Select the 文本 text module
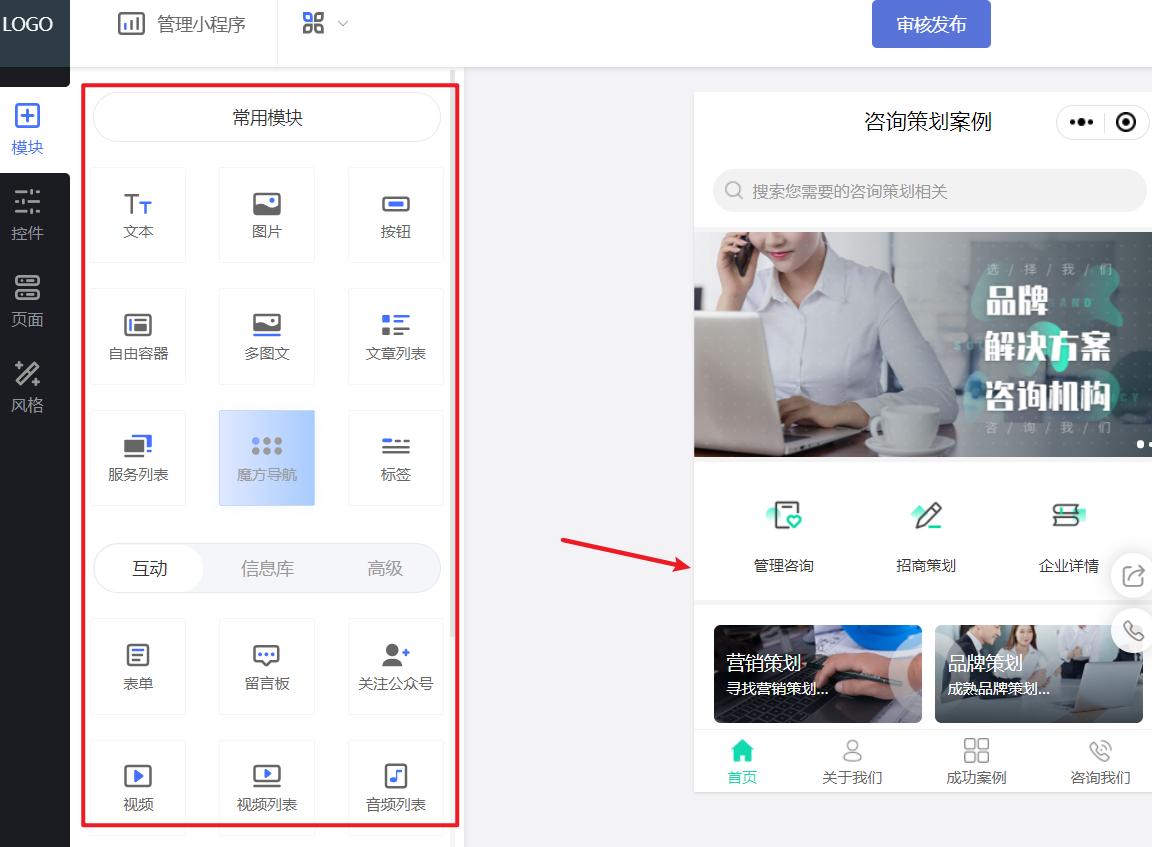The height and width of the screenshot is (847, 1152). pos(137,214)
